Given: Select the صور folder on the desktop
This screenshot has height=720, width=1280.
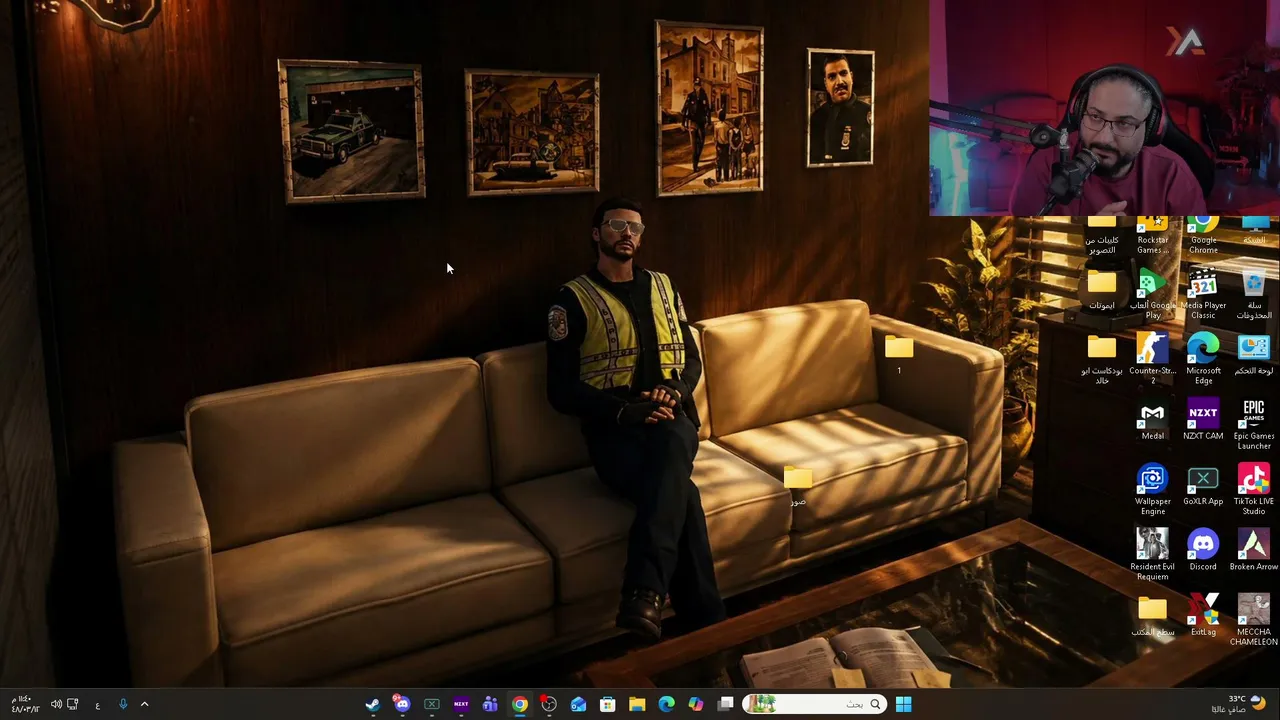Looking at the screenshot, I should [x=798, y=485].
